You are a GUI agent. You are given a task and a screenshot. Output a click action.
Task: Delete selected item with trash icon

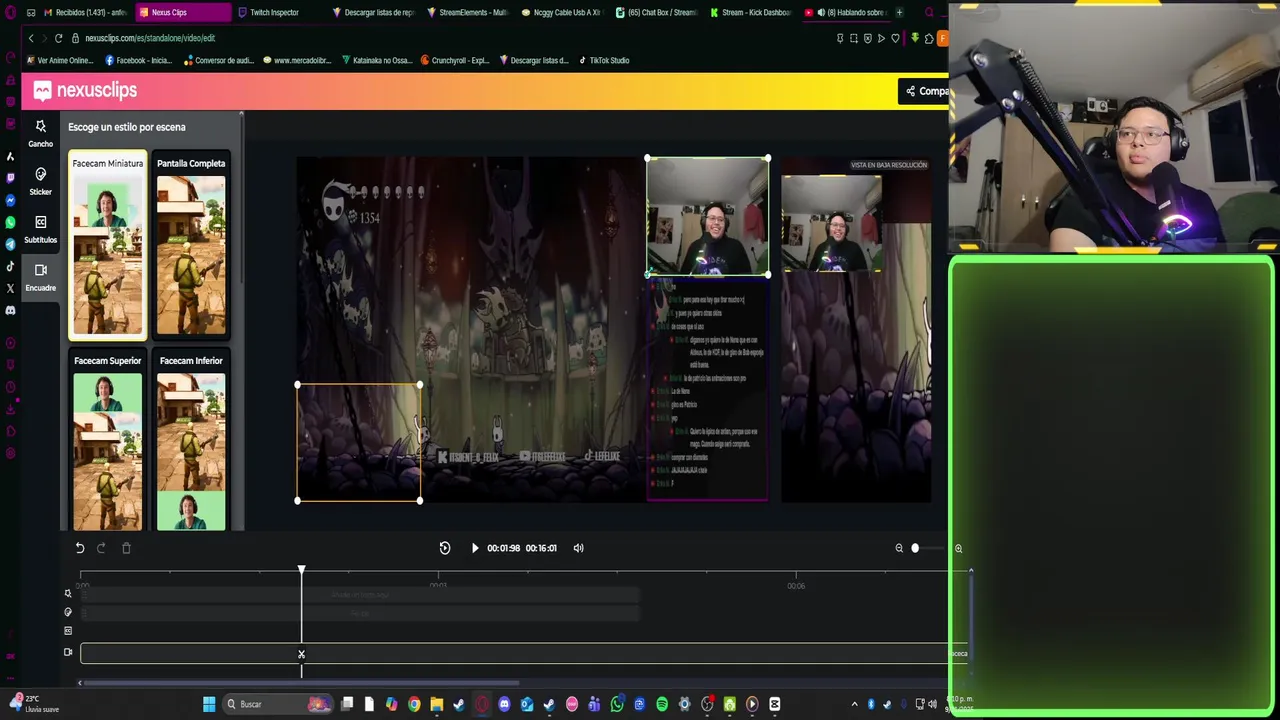(126, 548)
